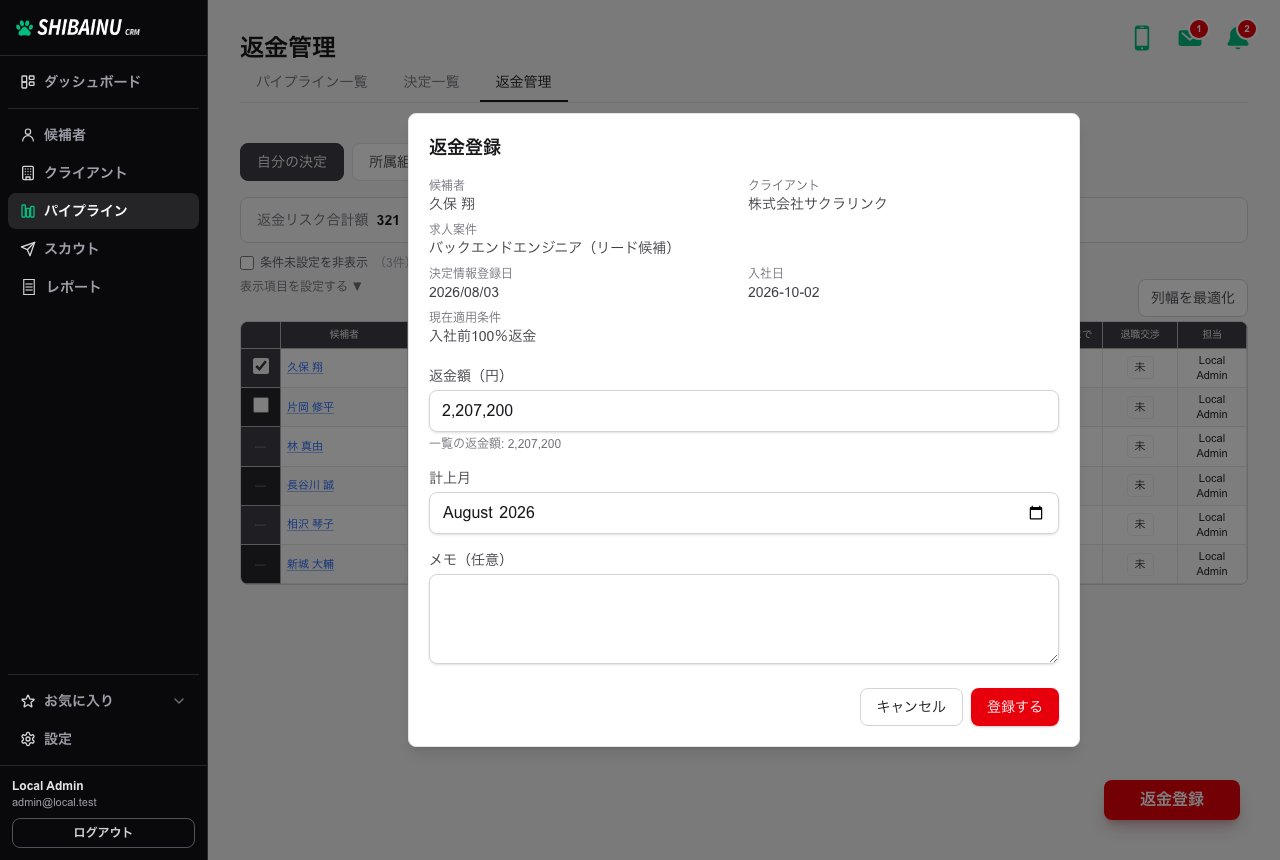Click the 候補者 person icon
This screenshot has width=1280, height=860.
pos(28,135)
